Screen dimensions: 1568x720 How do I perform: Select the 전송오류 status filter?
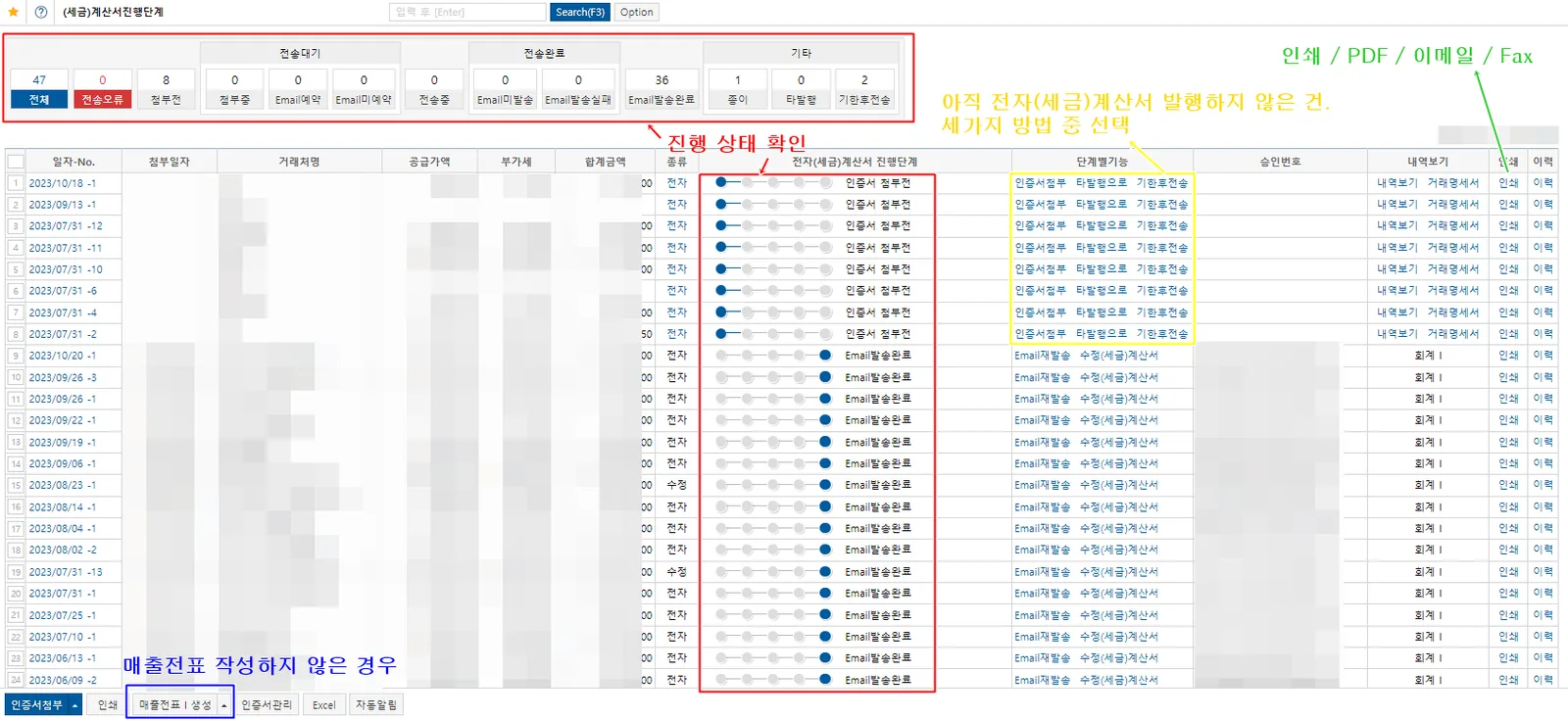pyautogui.click(x=102, y=89)
